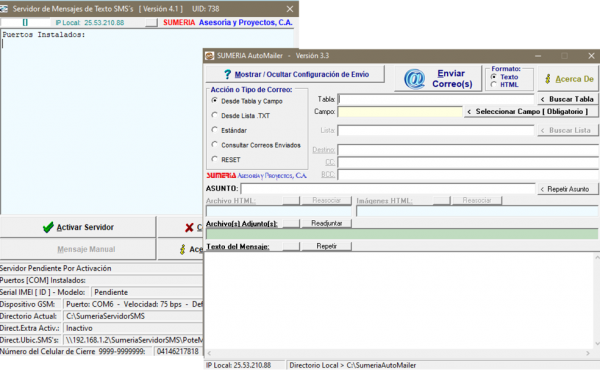
Task: Click Directorio Local C:\SumeriaAutoMailer status text
Action: [352, 365]
